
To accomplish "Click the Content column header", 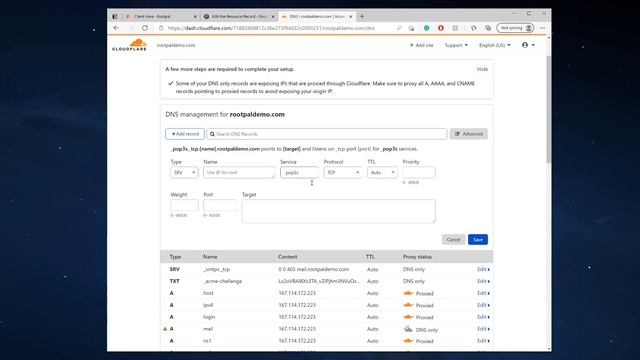I will (x=288, y=257).
